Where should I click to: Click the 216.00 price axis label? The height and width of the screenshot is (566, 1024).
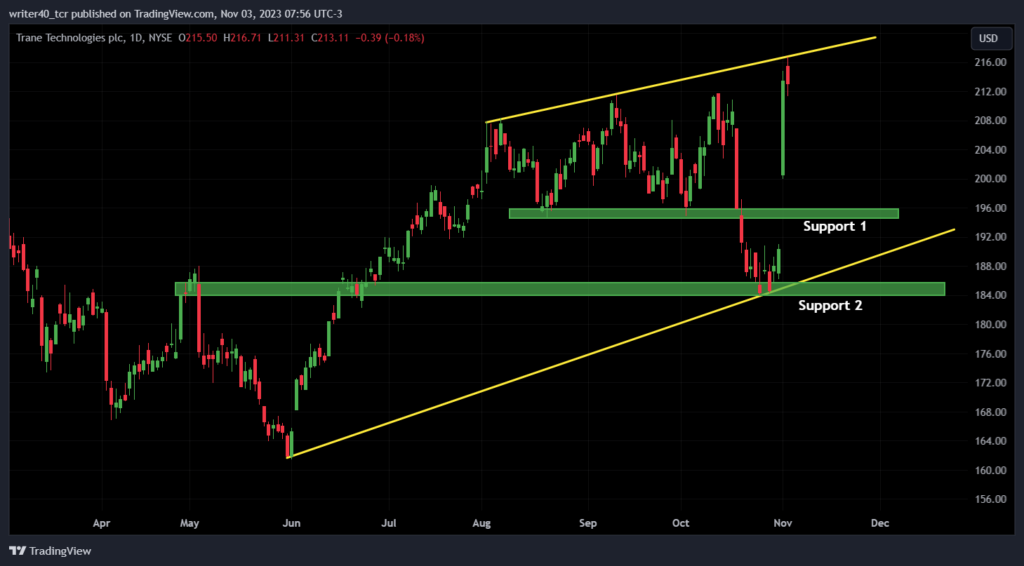pos(991,62)
